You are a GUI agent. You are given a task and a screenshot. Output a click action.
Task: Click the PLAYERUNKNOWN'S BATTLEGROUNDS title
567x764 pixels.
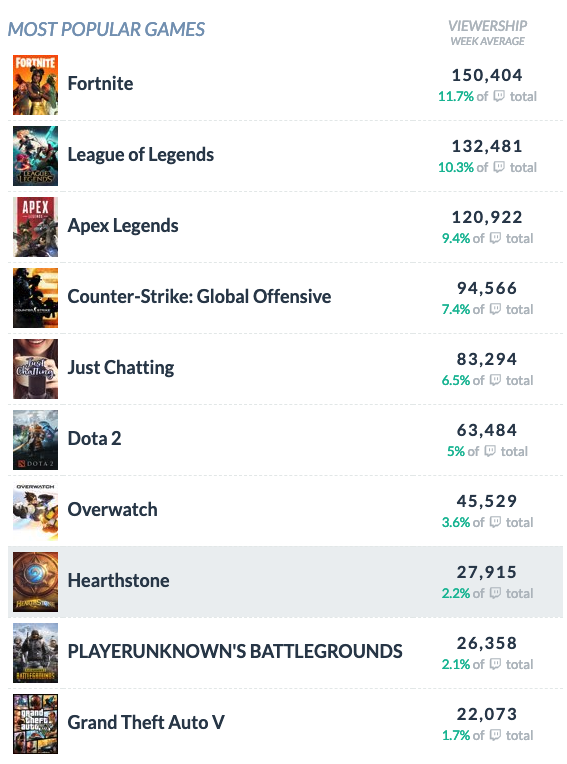click(x=235, y=651)
